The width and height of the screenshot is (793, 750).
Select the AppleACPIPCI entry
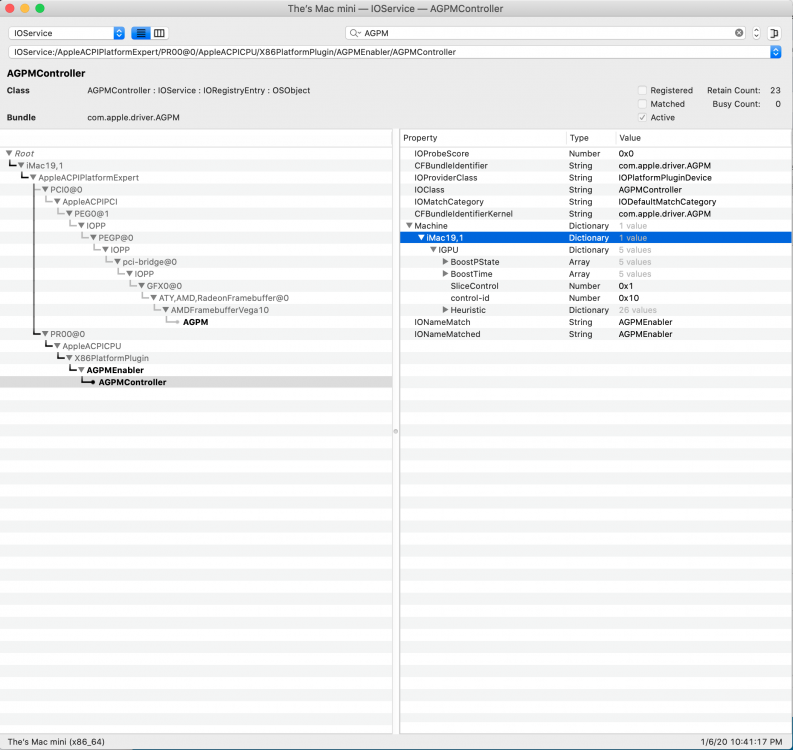[x=90, y=202]
